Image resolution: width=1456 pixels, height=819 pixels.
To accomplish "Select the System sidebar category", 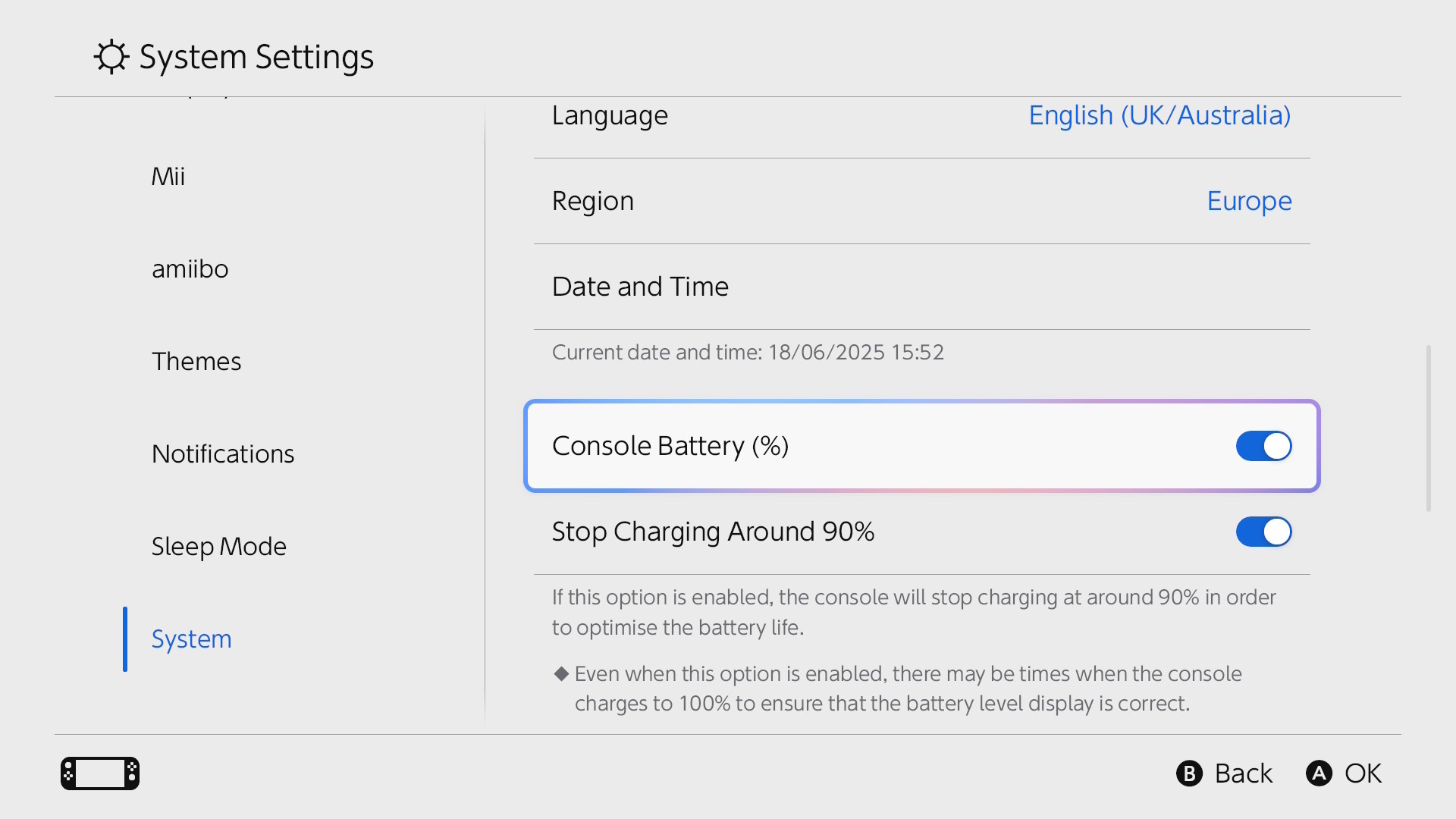I will click(191, 639).
